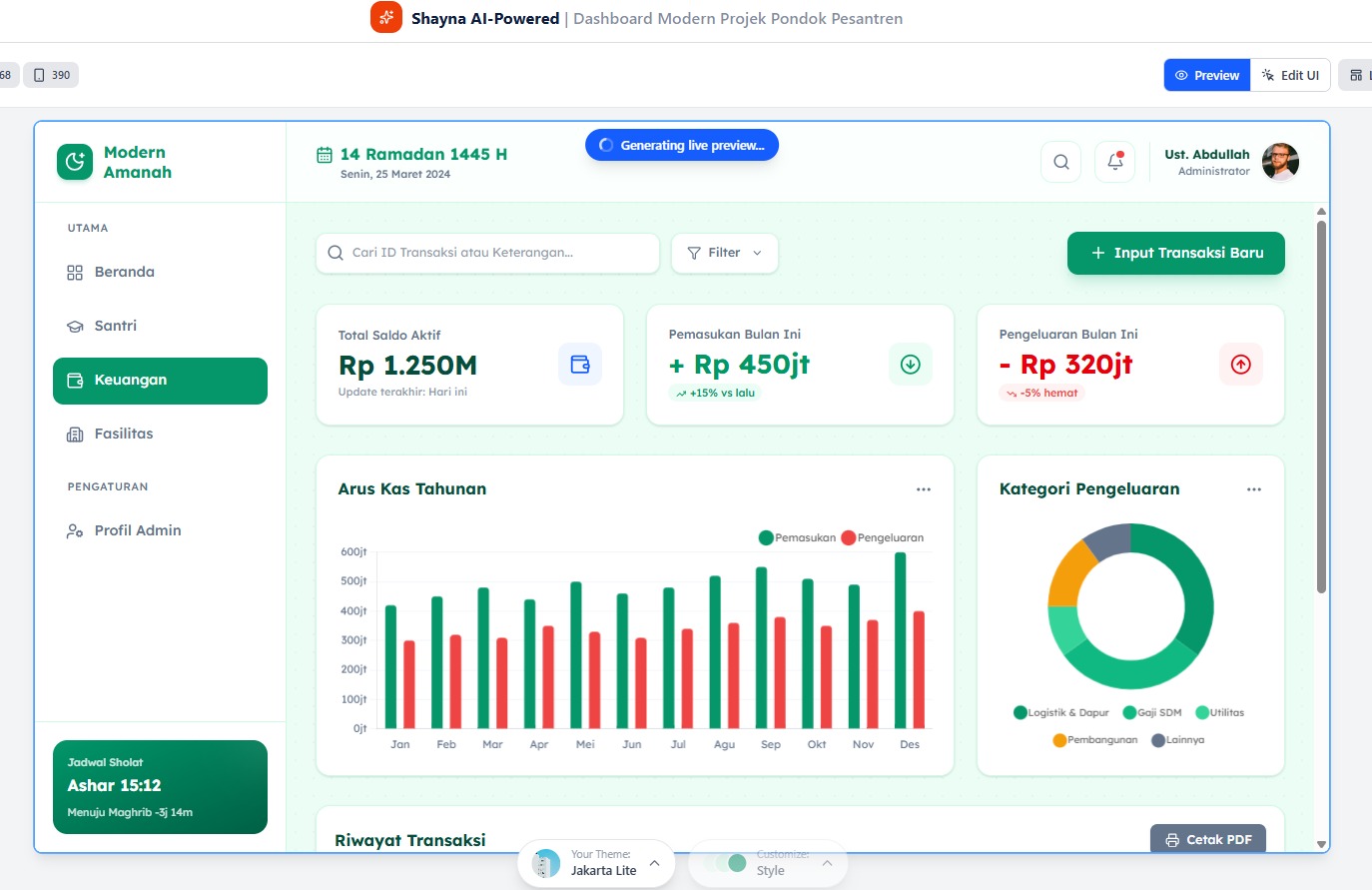Click the search magnifier icon in the header

[x=1060, y=161]
